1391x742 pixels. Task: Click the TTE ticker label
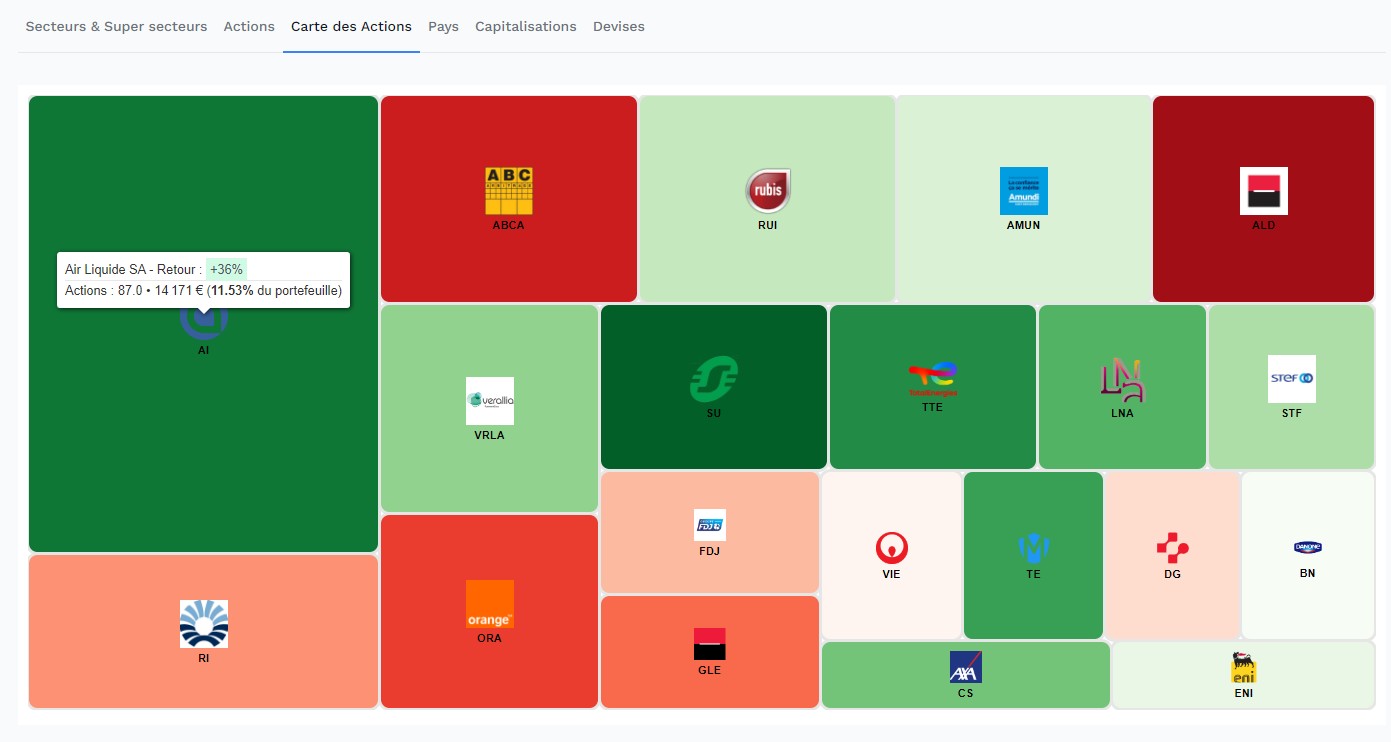[933, 408]
